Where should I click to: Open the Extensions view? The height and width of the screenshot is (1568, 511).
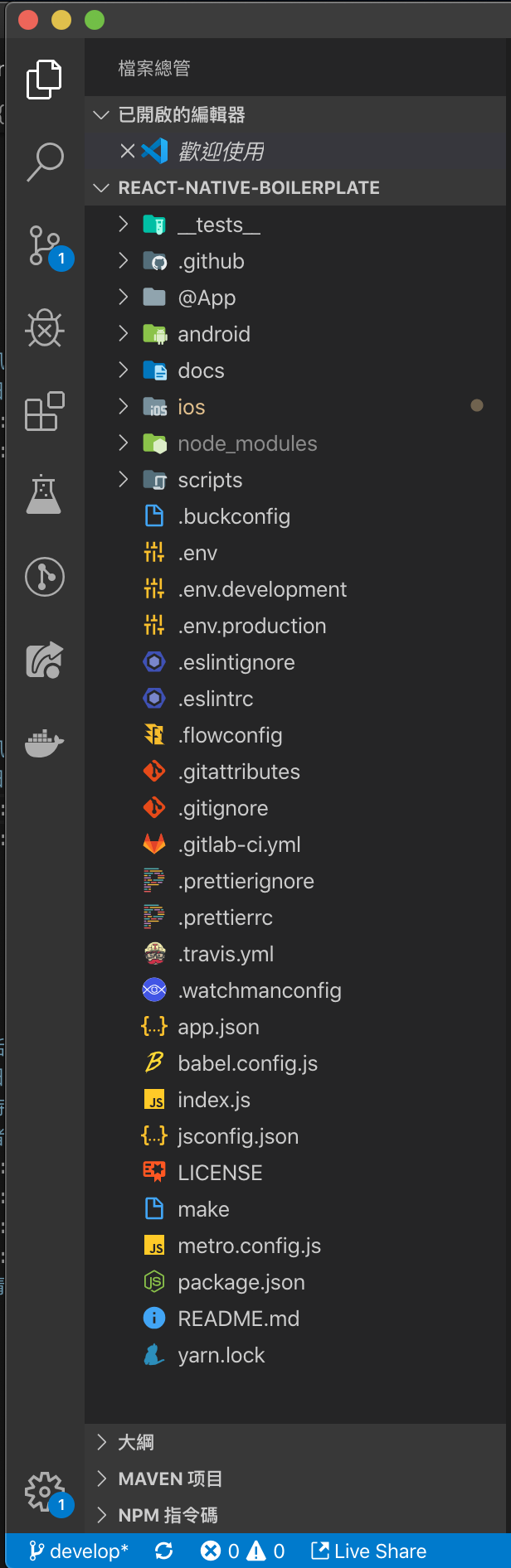pyautogui.click(x=45, y=411)
